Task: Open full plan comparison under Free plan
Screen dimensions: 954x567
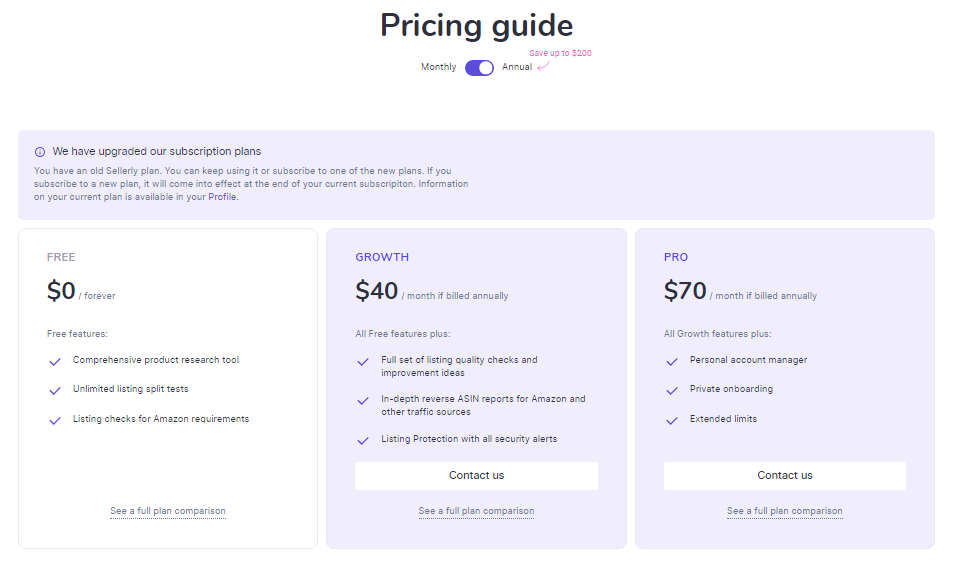Action: tap(168, 511)
